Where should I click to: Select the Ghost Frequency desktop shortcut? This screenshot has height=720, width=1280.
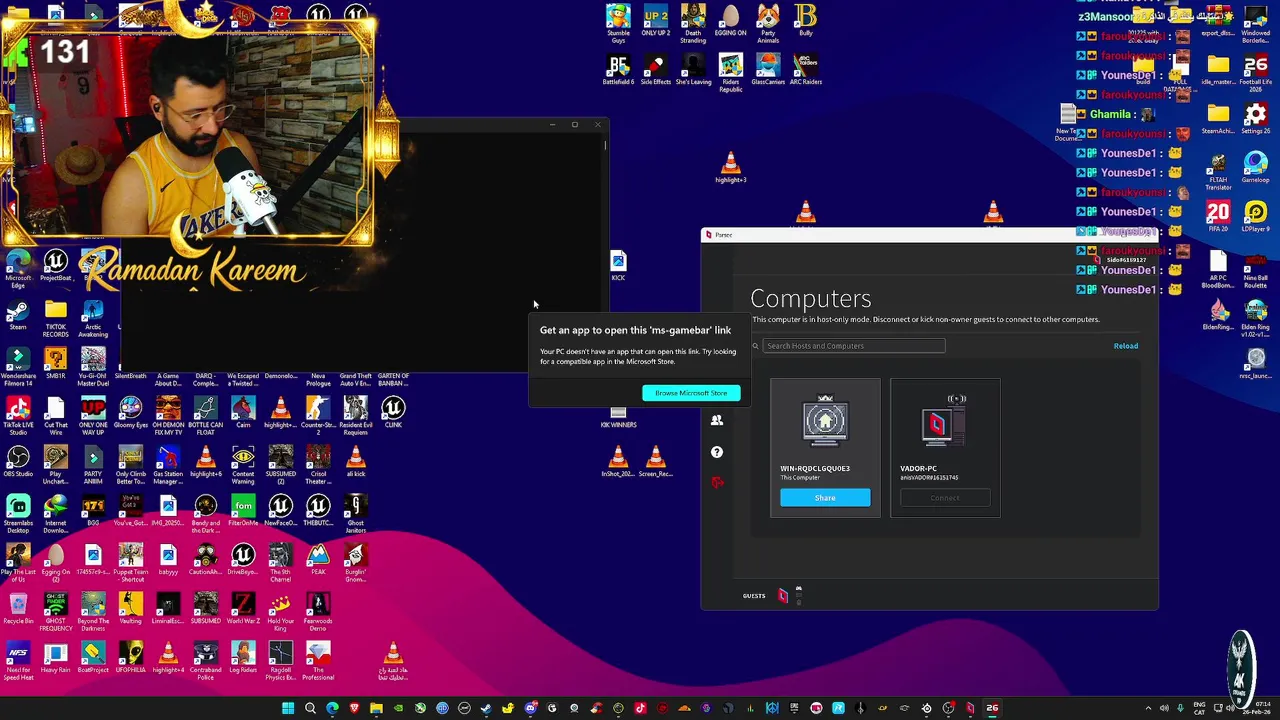[x=55, y=613]
